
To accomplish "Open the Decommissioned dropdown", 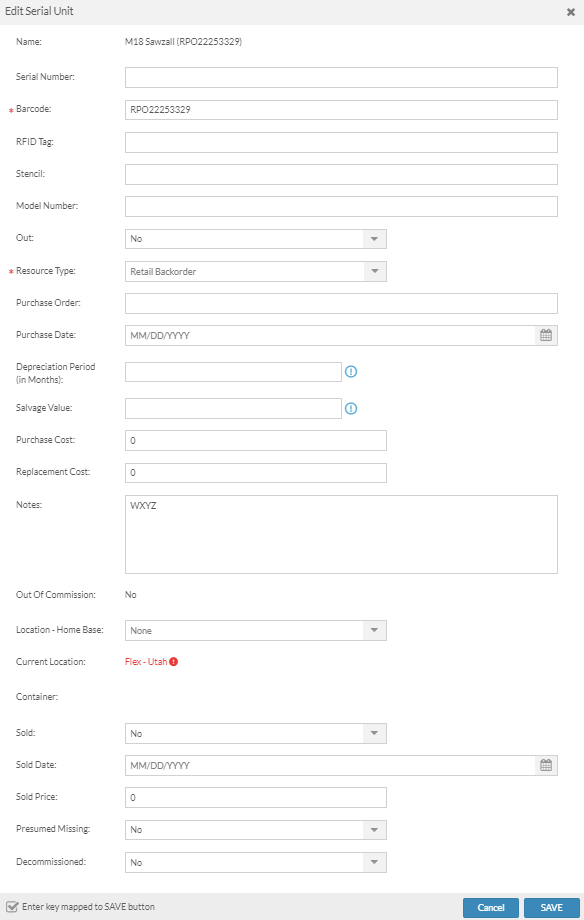I will [256, 862].
